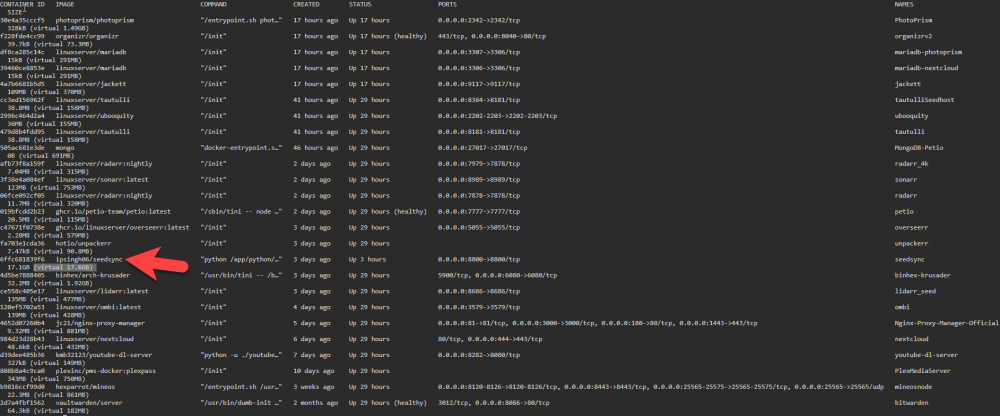
Task: Click the 'binhex/arch-krusader' image name
Action: [x=93, y=276]
